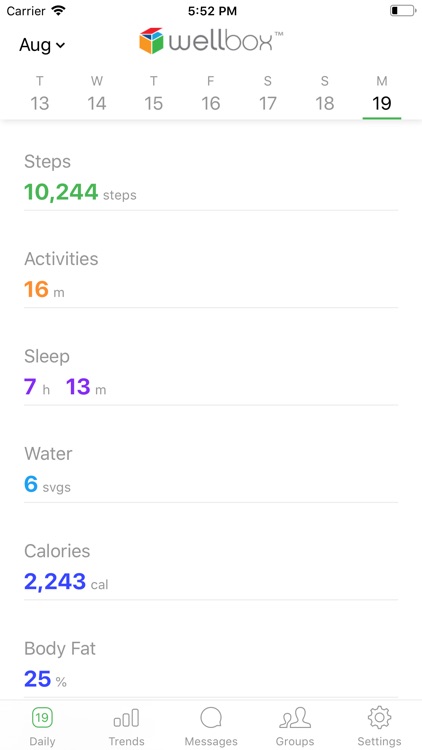The image size is (422, 750).
Task: Tap the battery indicator in status bar
Action: [x=402, y=11]
